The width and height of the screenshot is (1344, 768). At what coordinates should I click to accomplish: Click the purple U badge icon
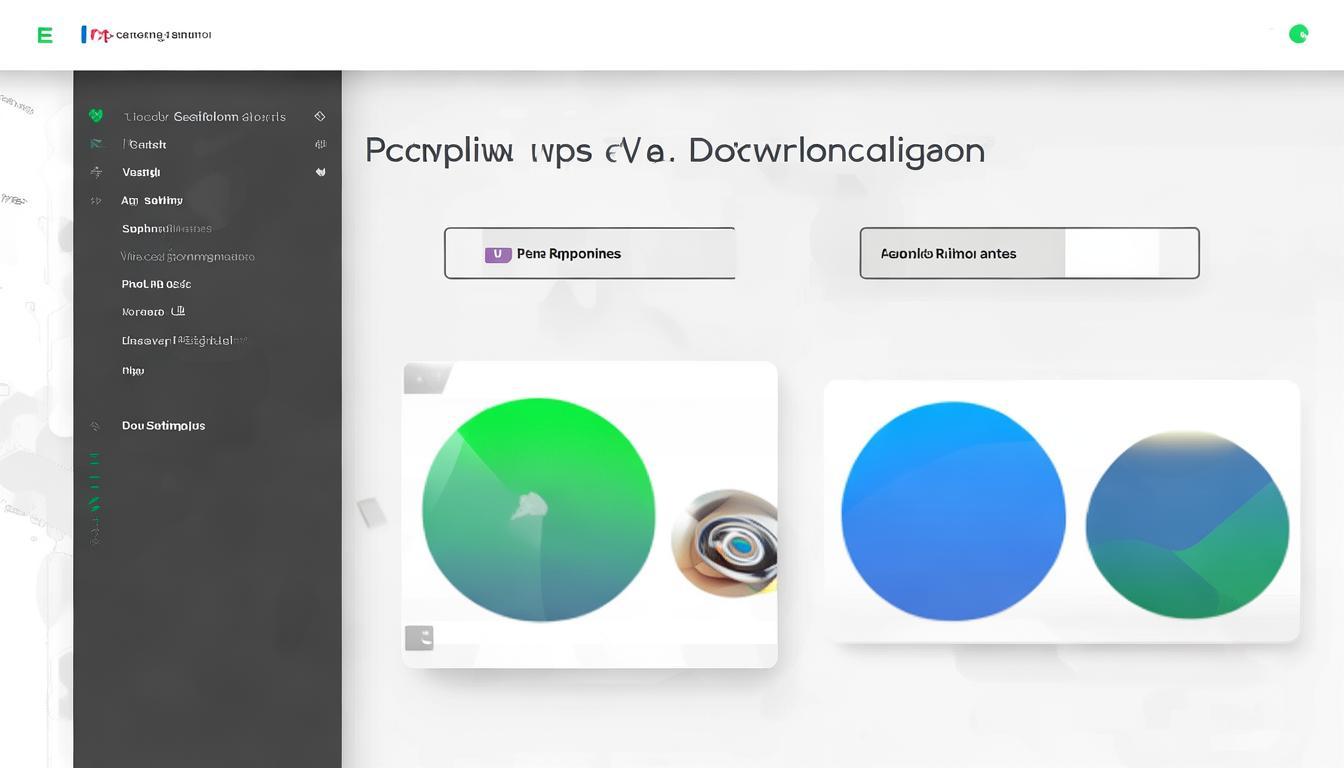point(497,254)
